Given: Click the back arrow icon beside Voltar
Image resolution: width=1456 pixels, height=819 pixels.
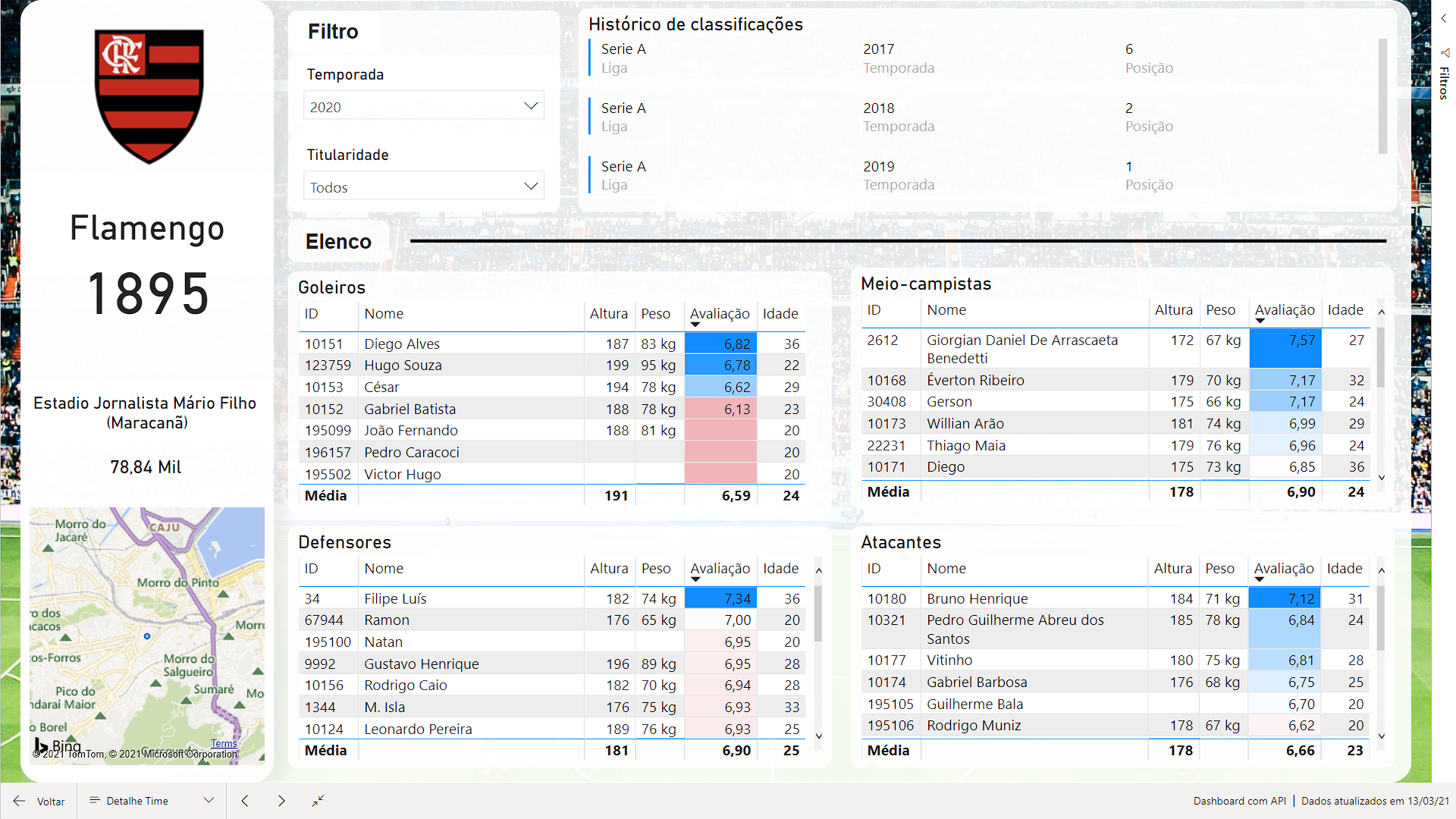Looking at the screenshot, I should 17,801.
